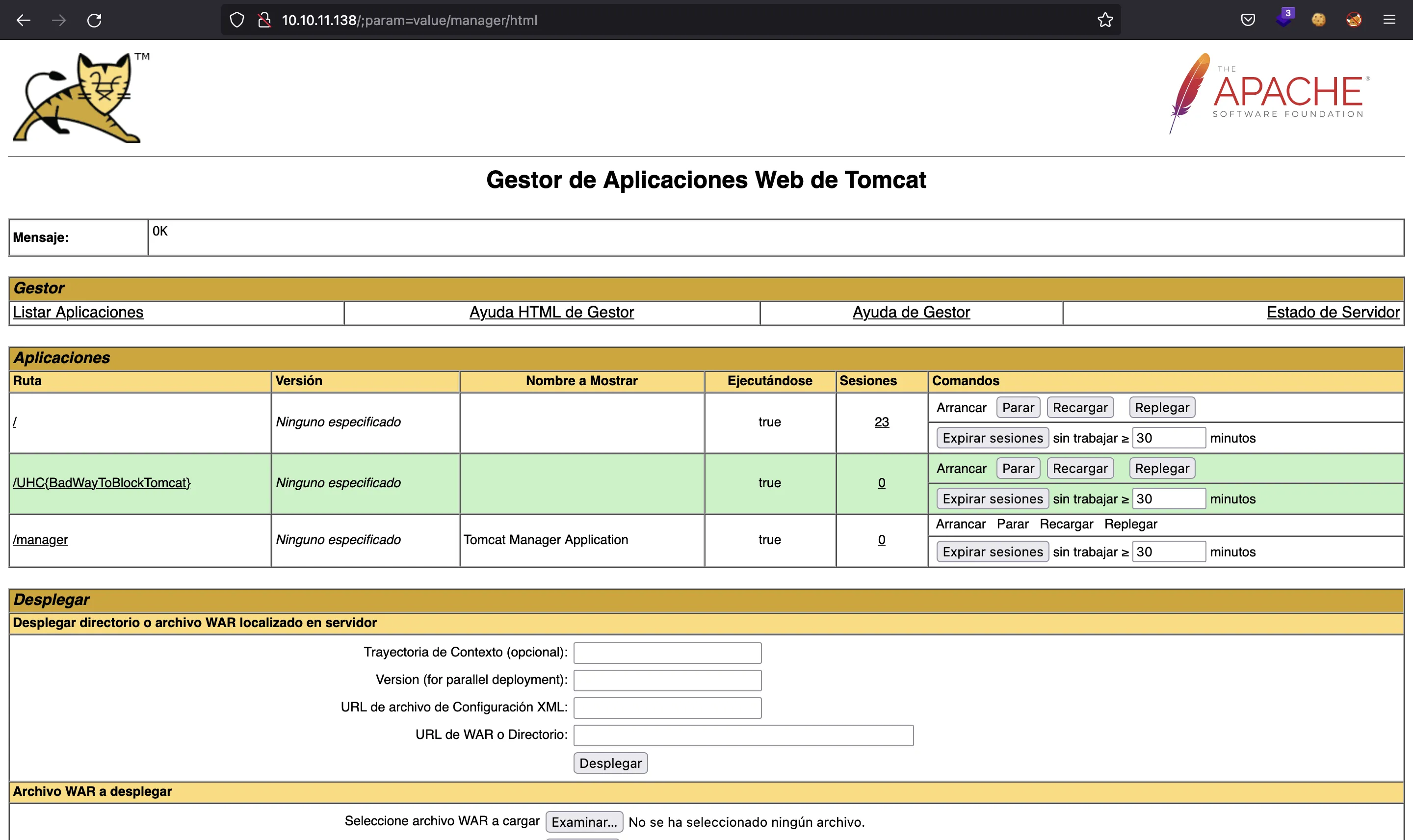Click Examinar to choose a WAR file
Viewport: 1413px width, 840px height.
click(x=584, y=822)
